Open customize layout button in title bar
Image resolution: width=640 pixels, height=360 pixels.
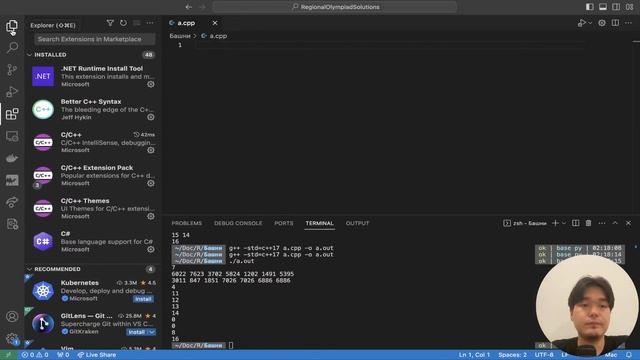629,7
